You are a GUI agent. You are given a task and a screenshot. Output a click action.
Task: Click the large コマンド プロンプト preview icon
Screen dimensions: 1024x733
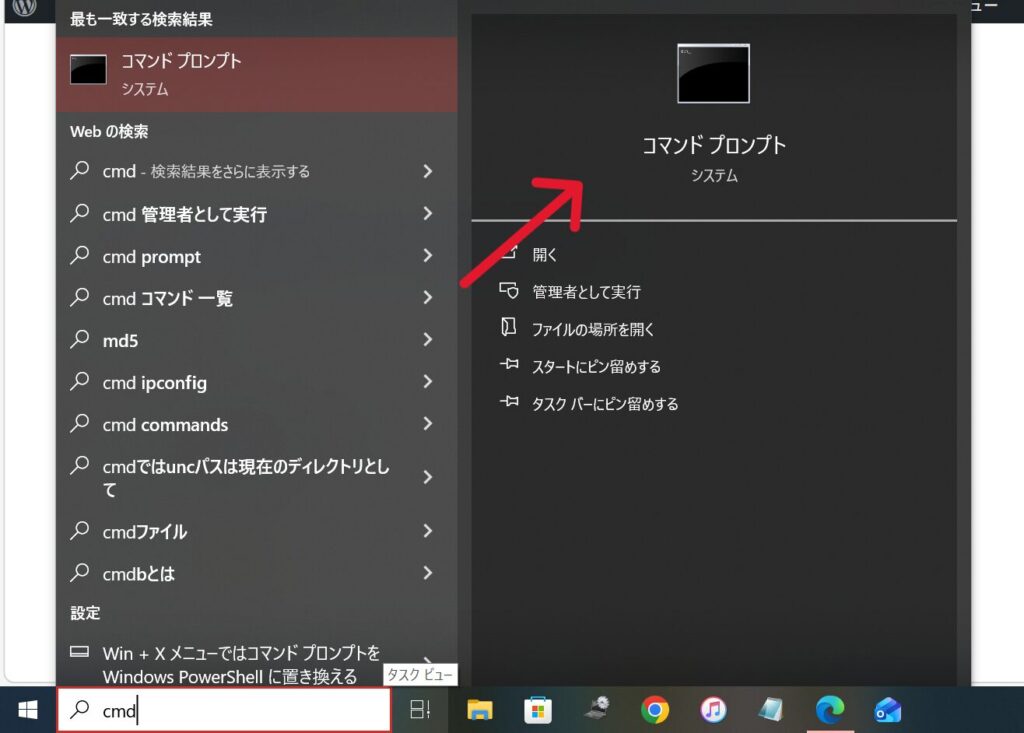tap(713, 74)
